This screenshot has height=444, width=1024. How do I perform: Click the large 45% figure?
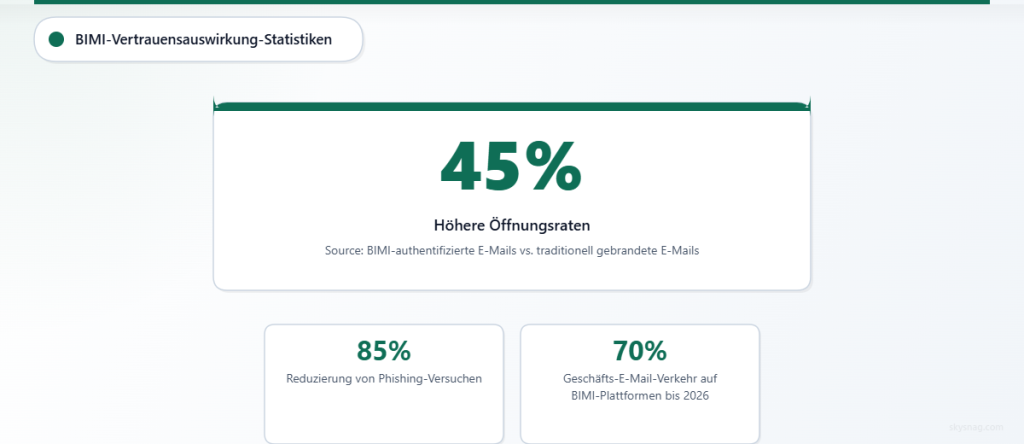[511, 167]
